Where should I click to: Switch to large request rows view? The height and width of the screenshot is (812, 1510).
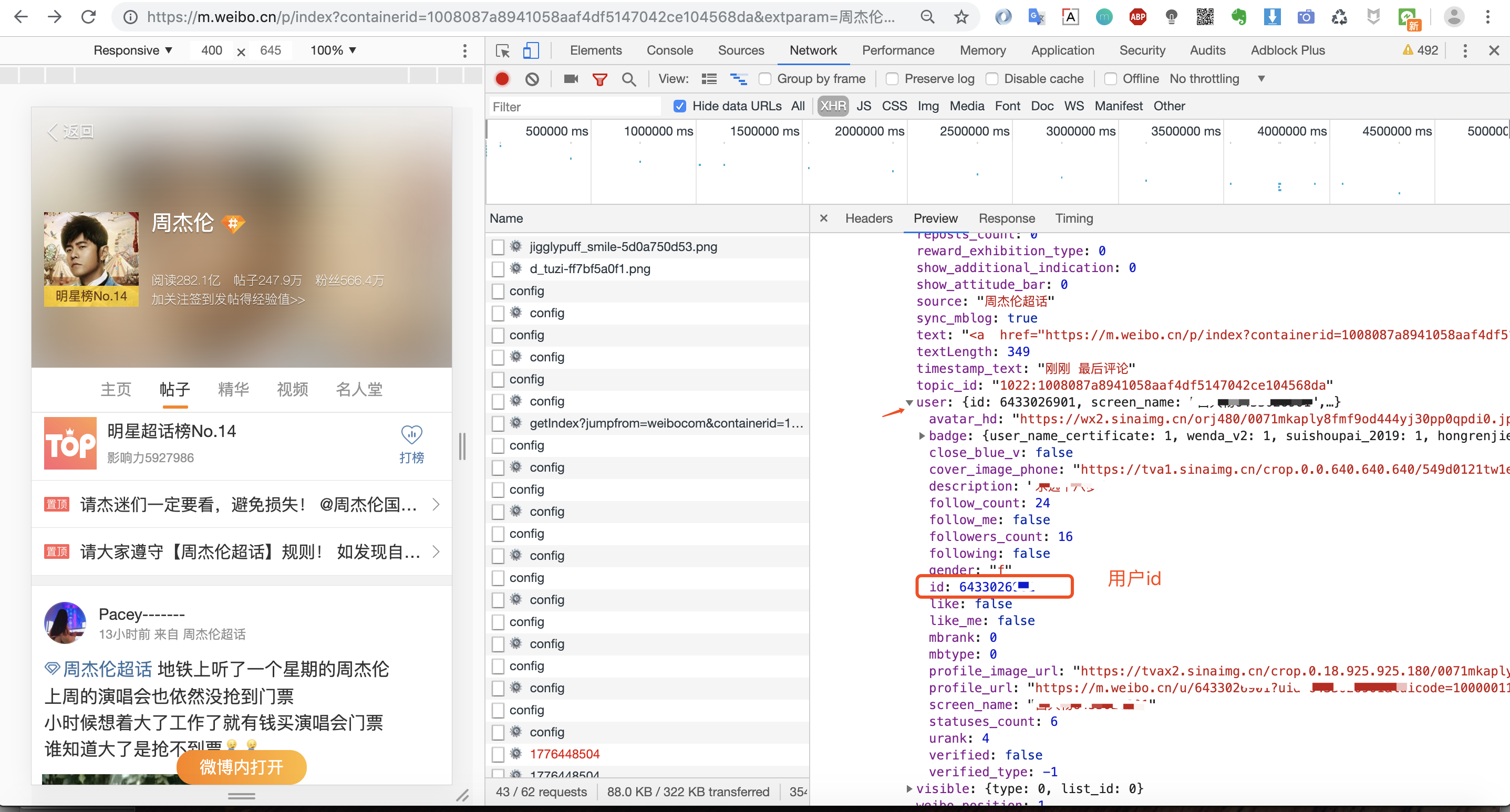coord(709,79)
